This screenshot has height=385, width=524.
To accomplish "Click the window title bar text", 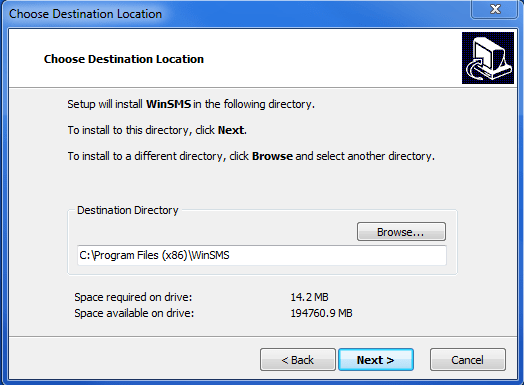I will pos(86,14).
